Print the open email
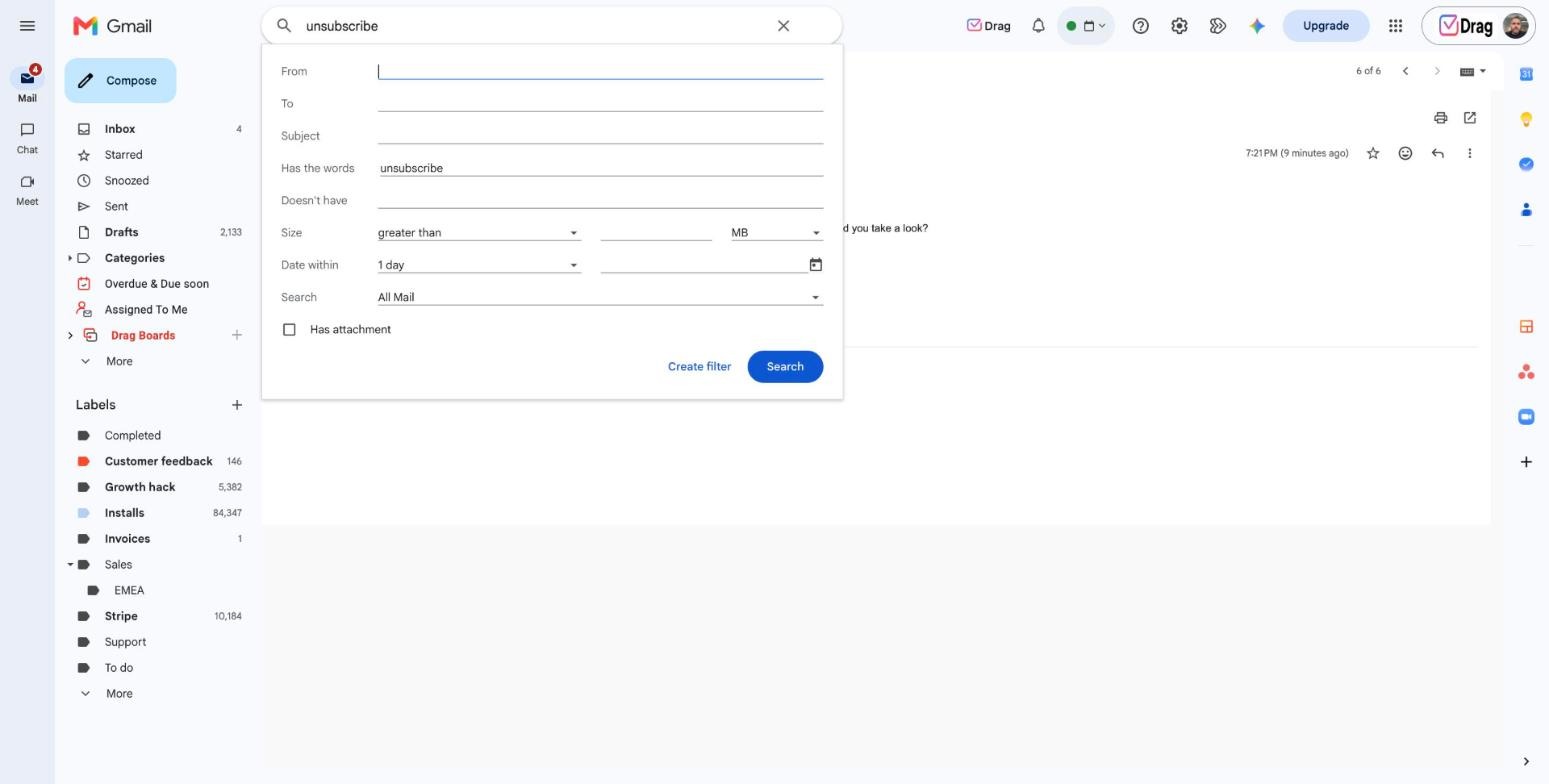 click(x=1440, y=118)
